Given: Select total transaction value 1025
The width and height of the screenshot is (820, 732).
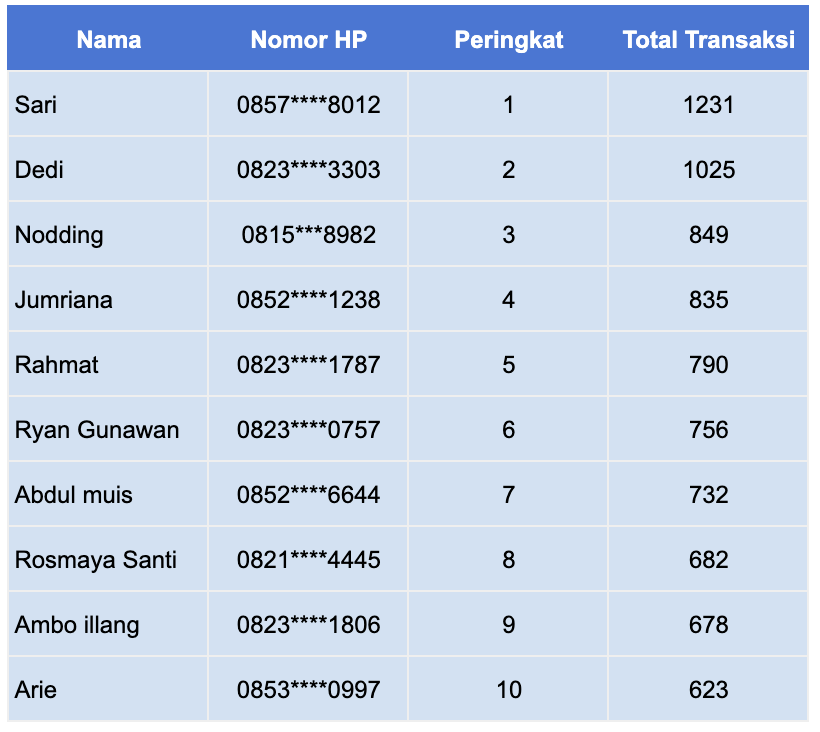Looking at the screenshot, I should coord(709,169).
